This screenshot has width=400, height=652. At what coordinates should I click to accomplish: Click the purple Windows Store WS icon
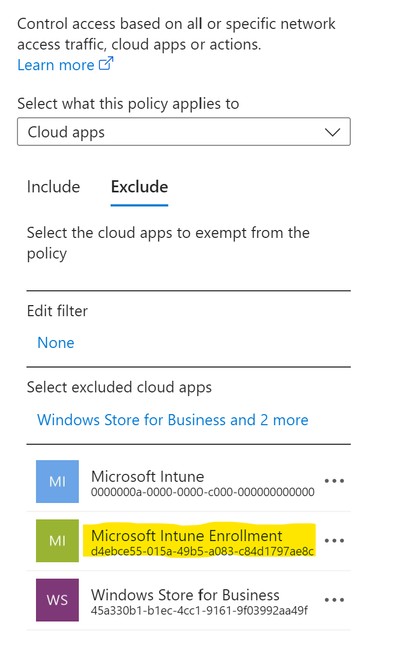click(57, 600)
